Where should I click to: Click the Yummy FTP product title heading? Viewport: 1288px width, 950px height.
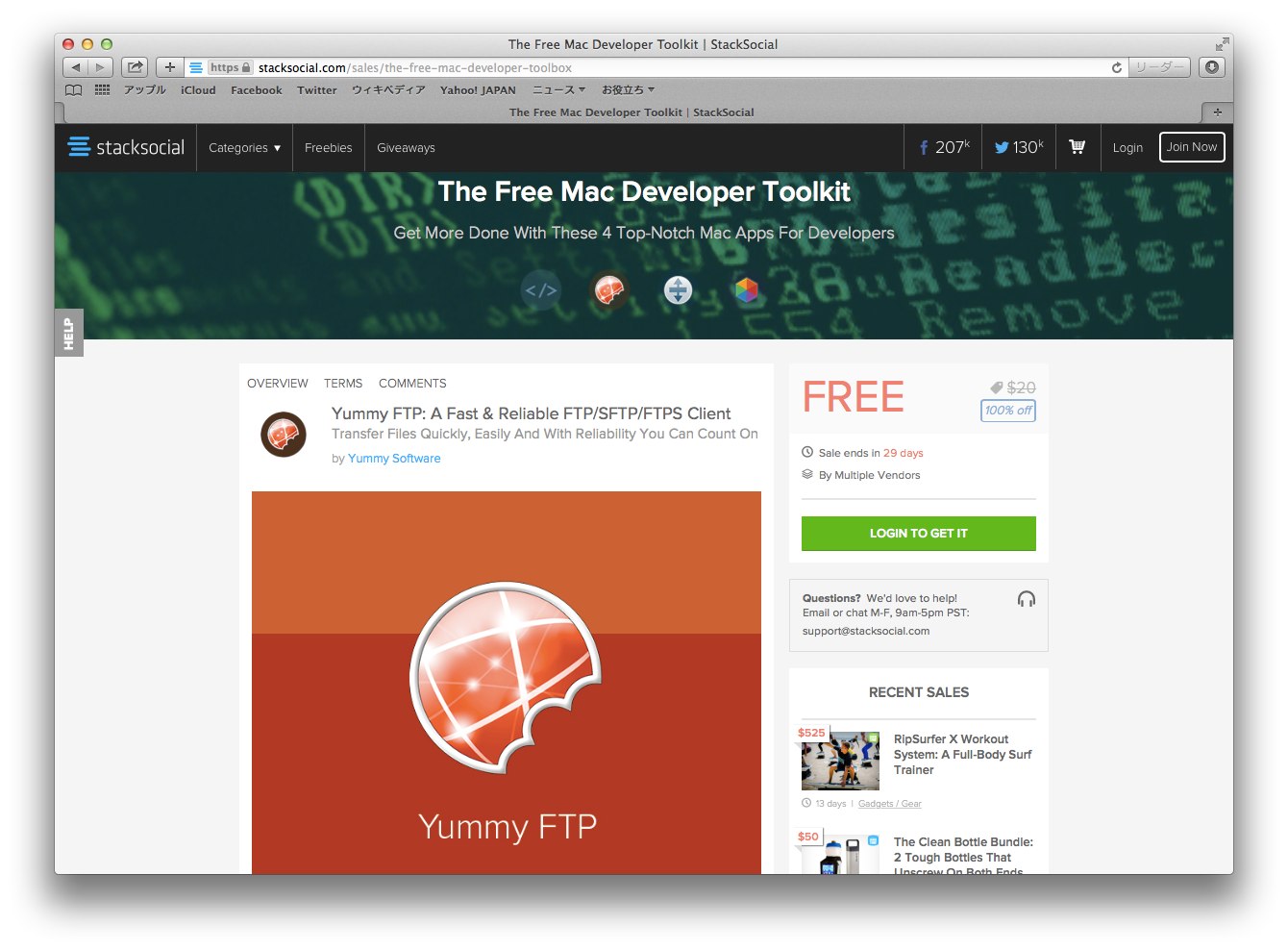click(x=531, y=413)
